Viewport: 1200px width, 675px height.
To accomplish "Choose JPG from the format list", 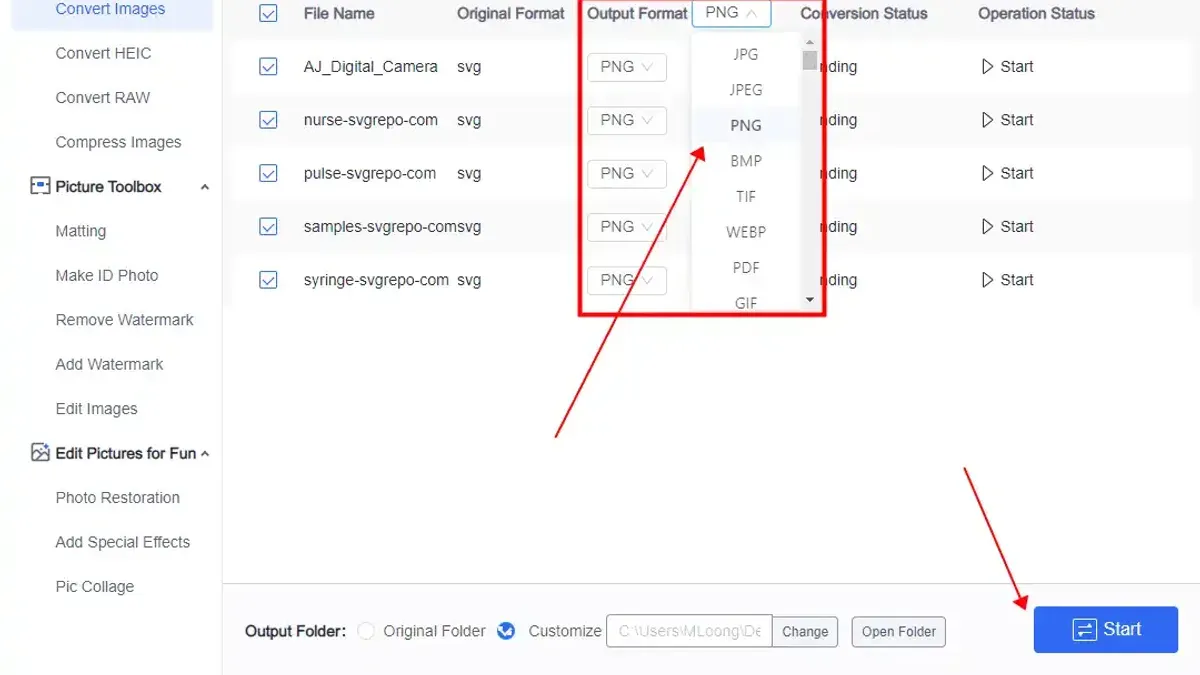I will pyautogui.click(x=746, y=54).
